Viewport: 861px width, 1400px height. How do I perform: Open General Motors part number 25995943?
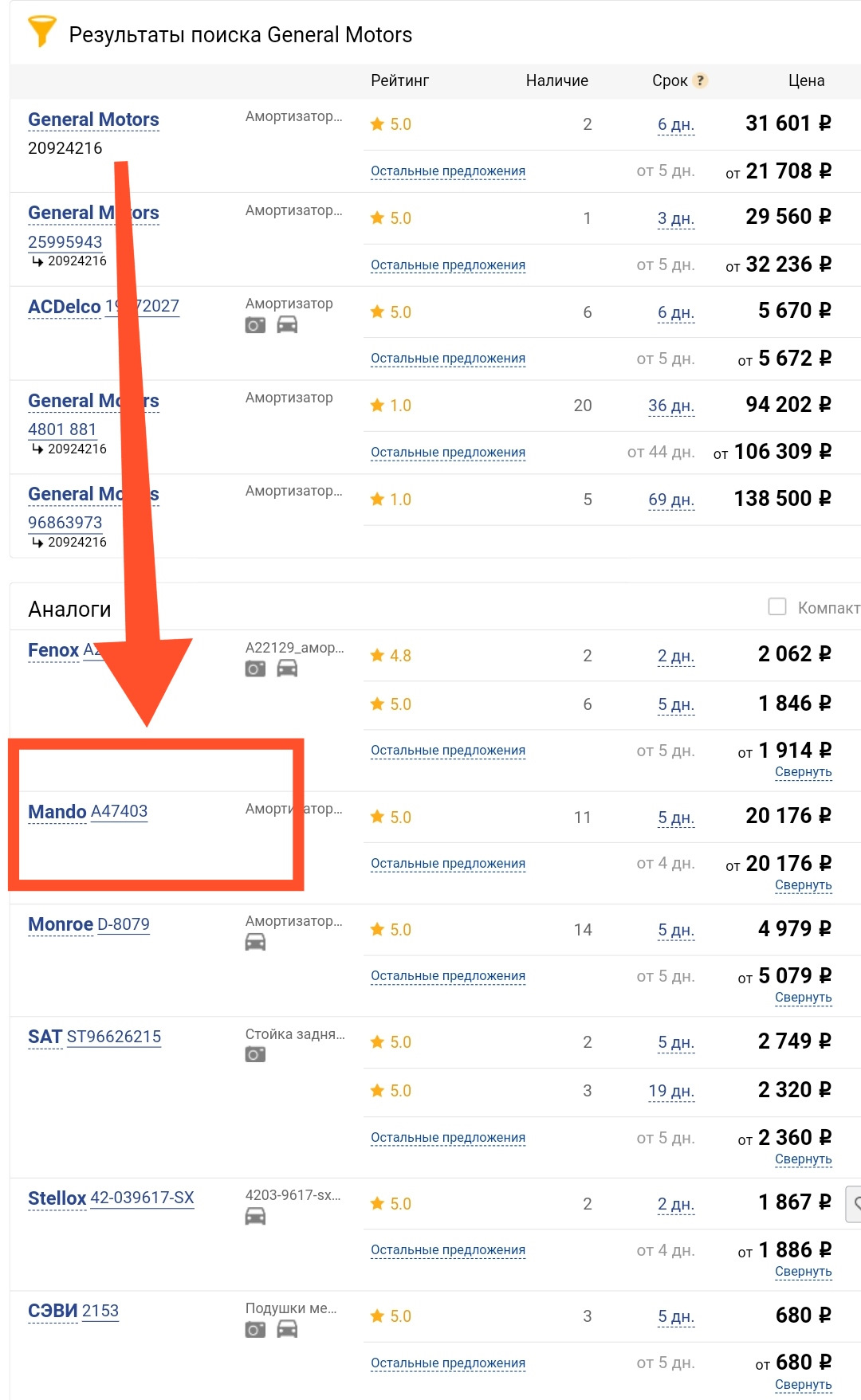point(65,241)
